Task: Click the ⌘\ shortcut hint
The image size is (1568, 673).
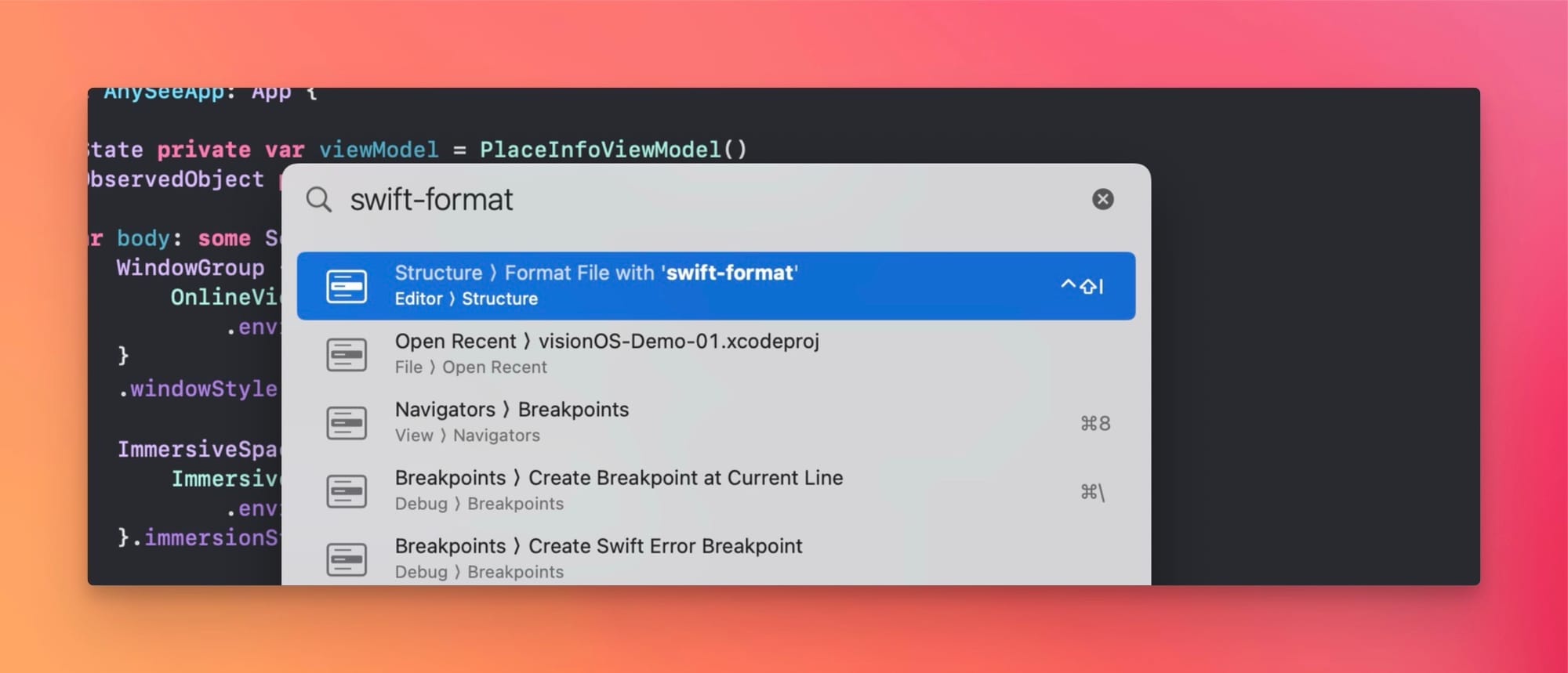Action: tap(1092, 492)
